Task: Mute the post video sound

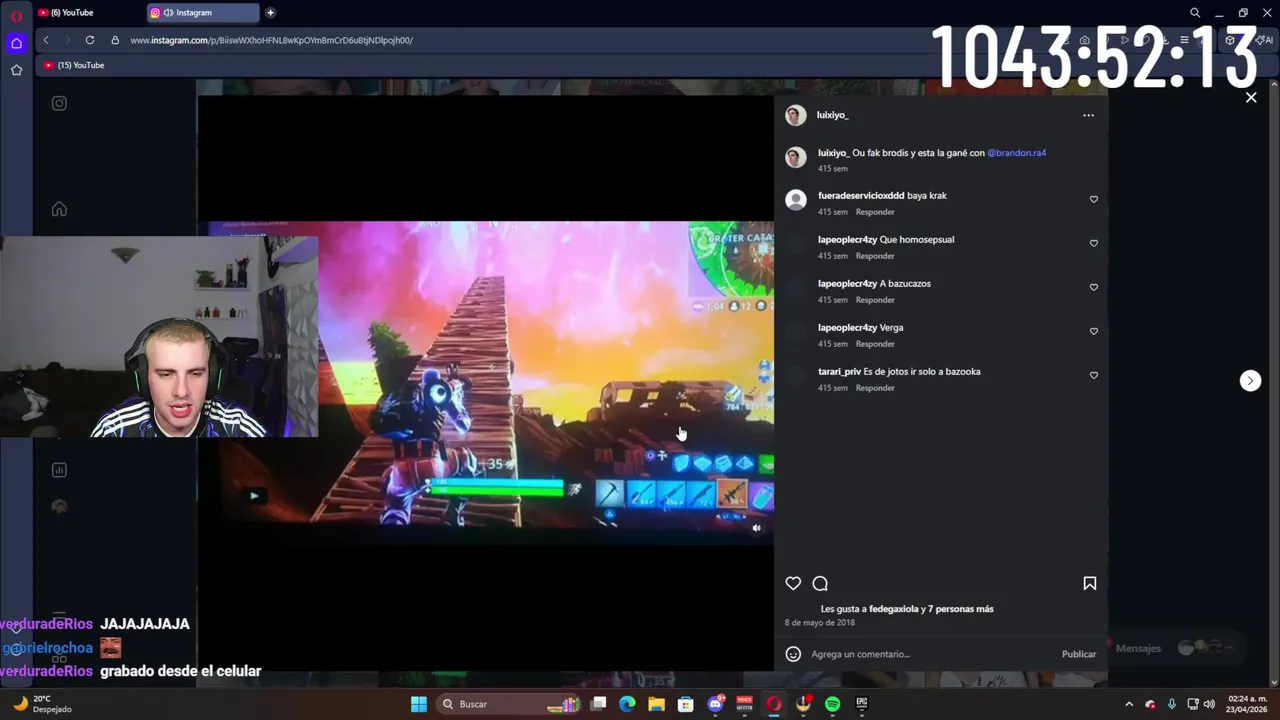Action: 756,528
